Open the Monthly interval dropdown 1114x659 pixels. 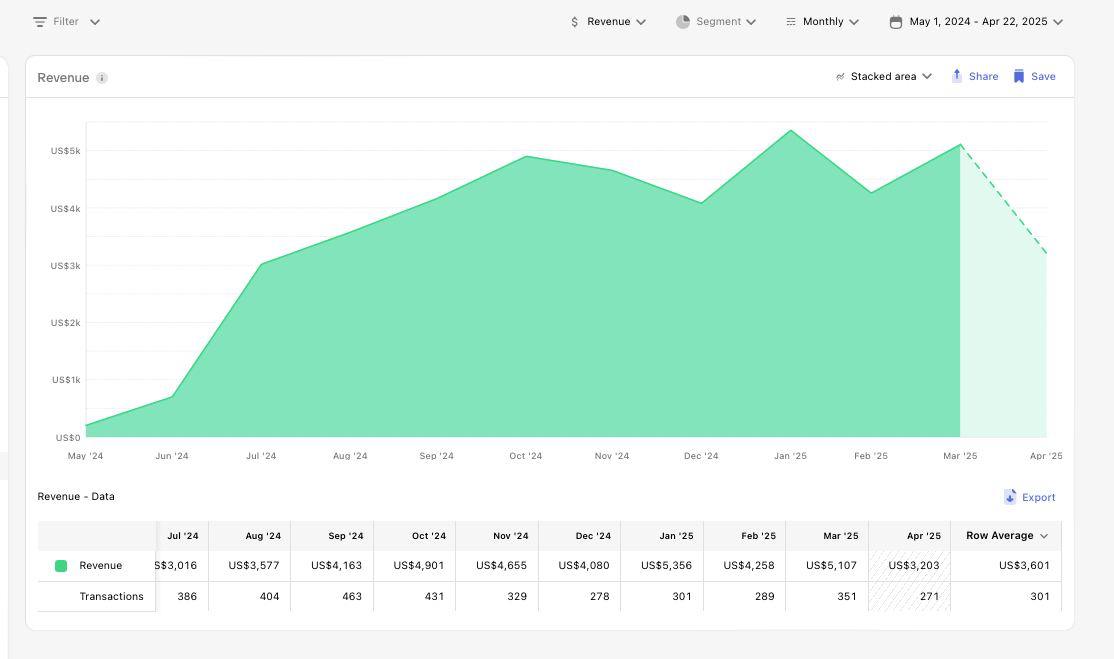(823, 21)
